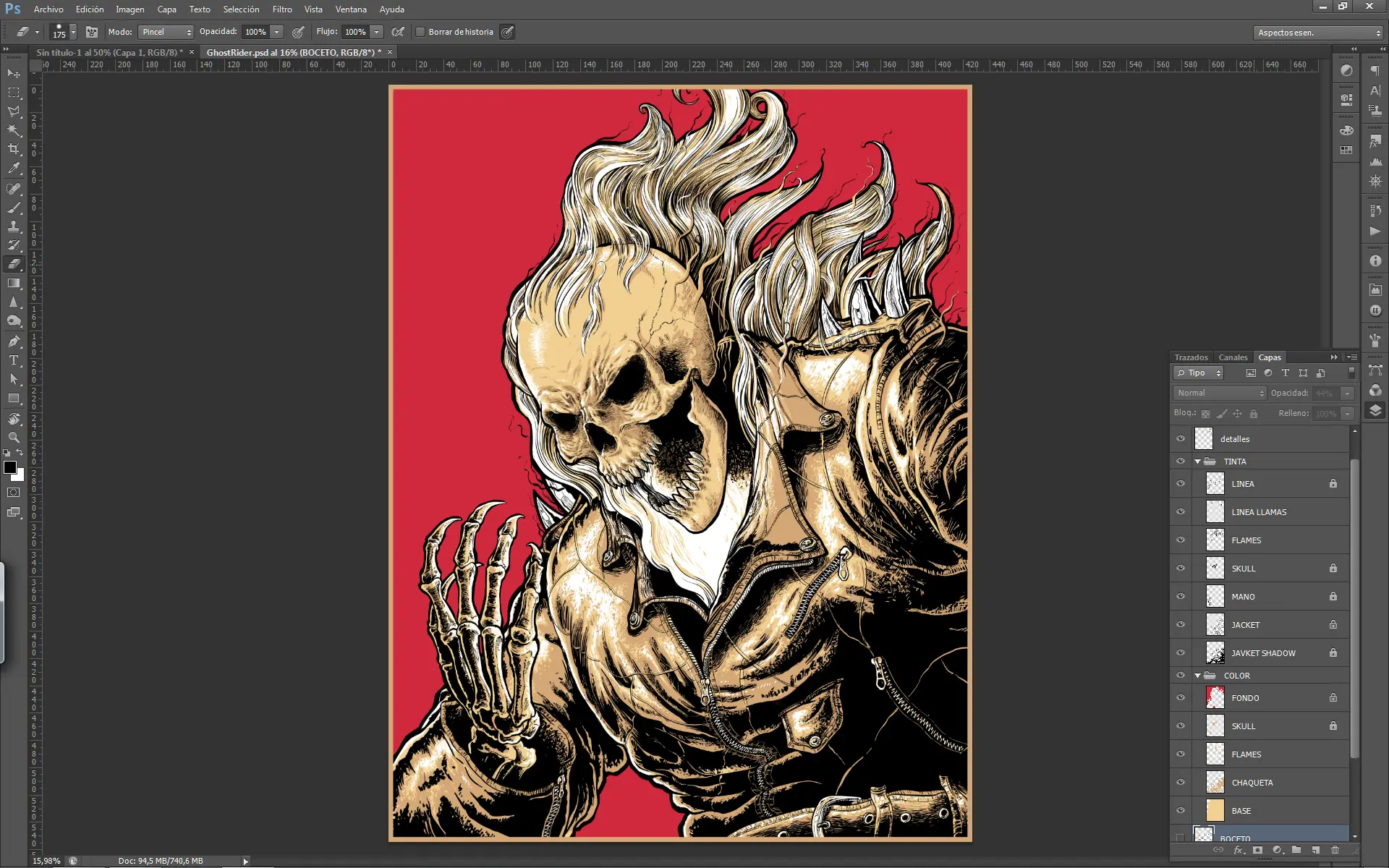Hide the BASE layer
The height and width of the screenshot is (868, 1389).
pos(1181,811)
